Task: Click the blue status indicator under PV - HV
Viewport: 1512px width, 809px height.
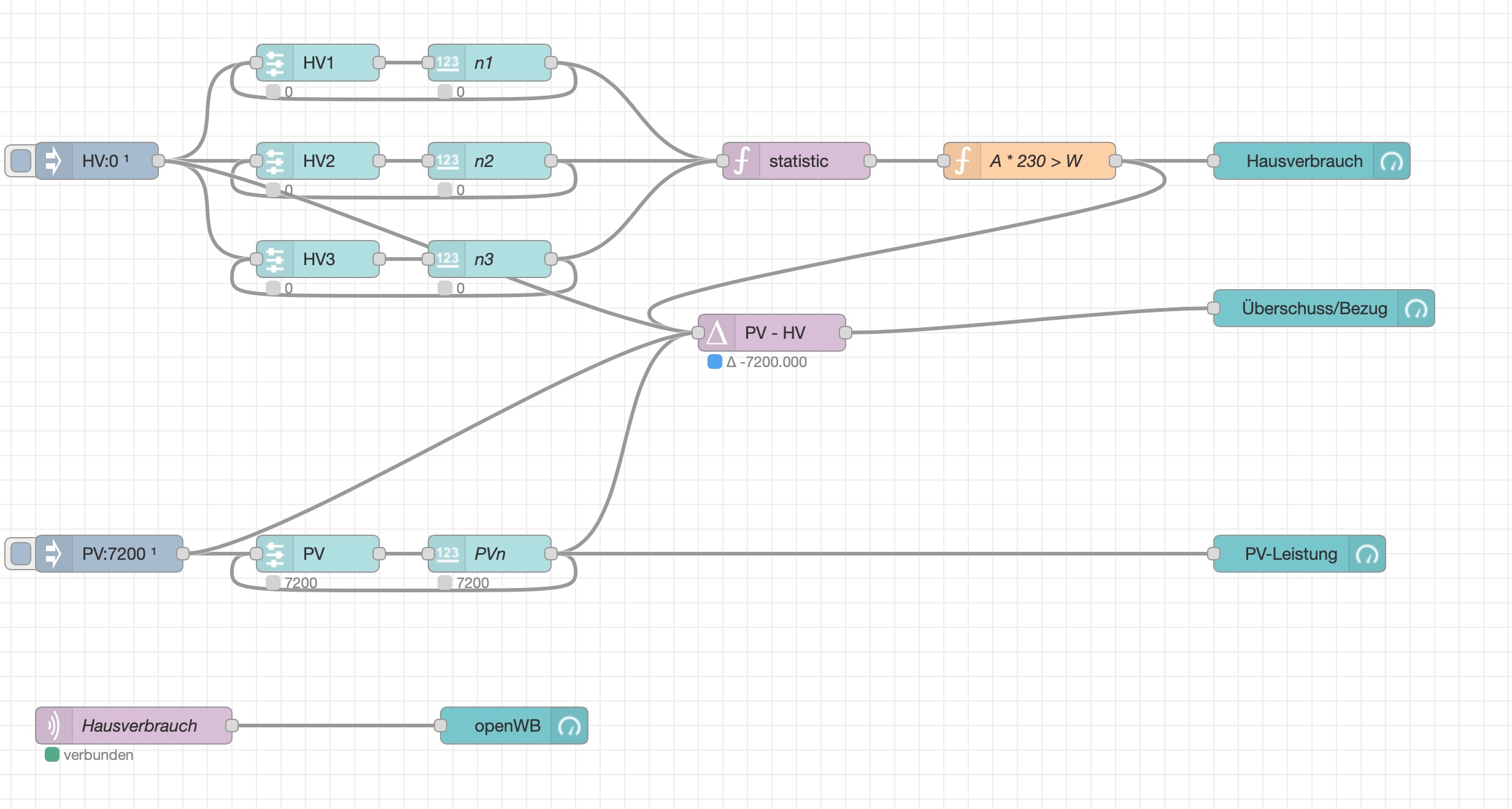Action: [715, 362]
